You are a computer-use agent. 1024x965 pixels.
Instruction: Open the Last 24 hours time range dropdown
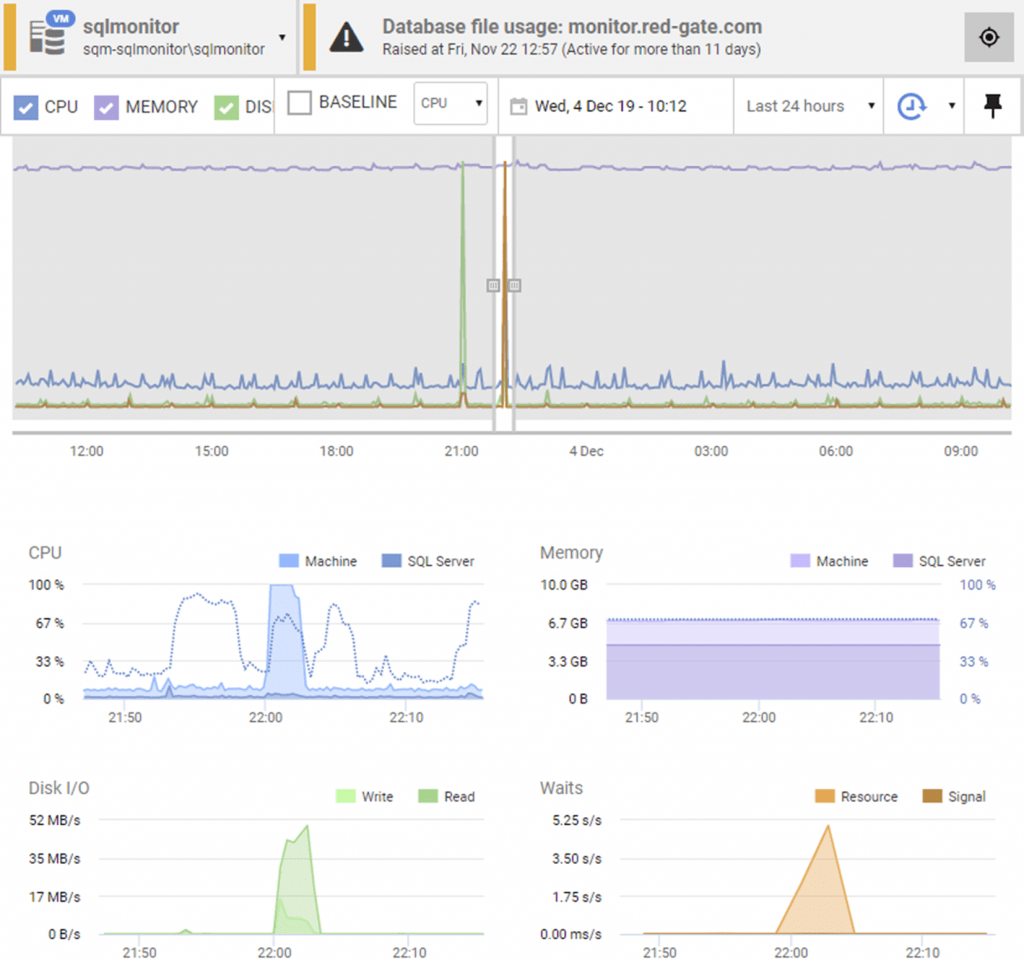click(807, 106)
